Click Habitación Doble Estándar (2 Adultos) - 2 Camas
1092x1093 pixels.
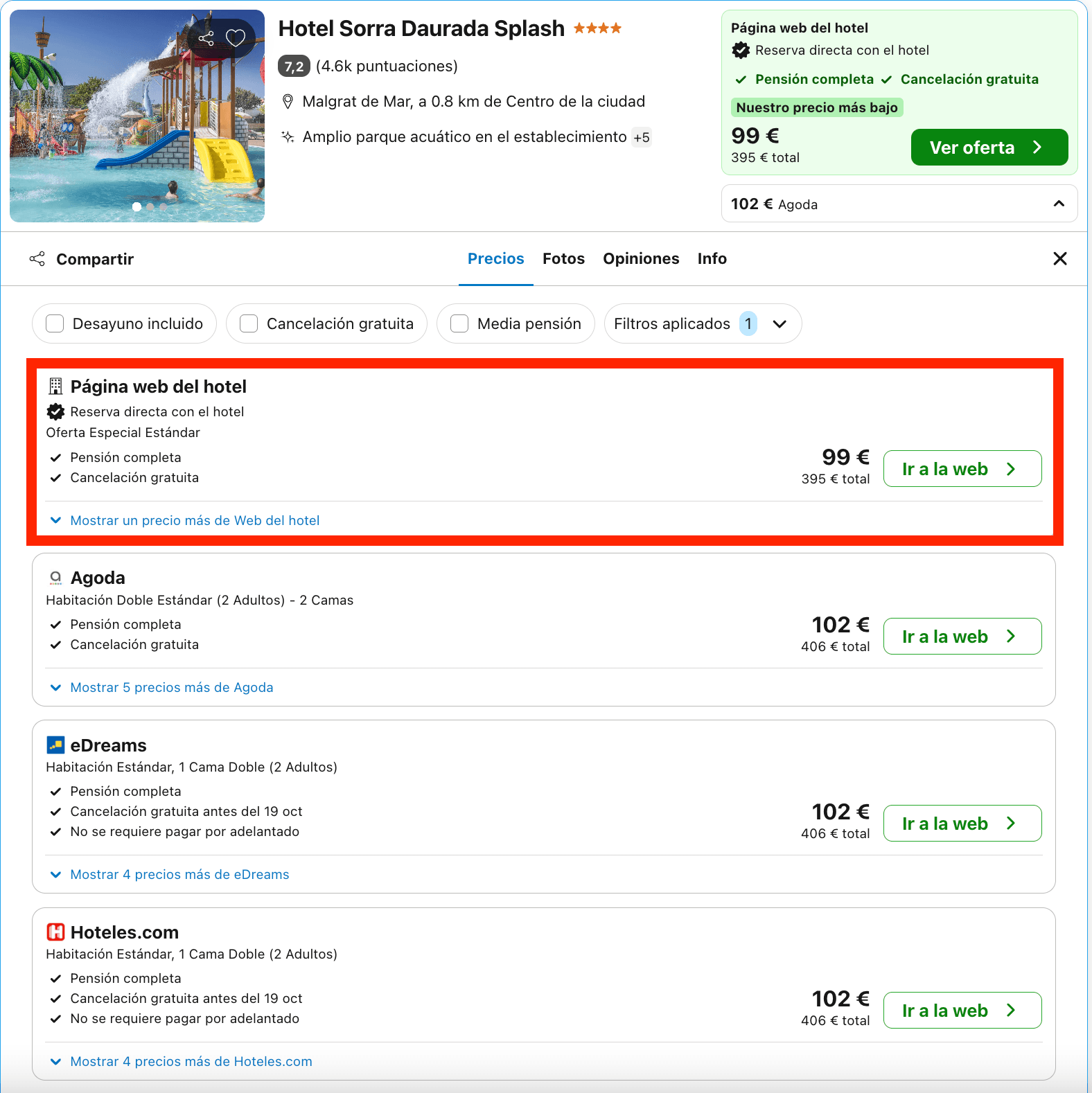pos(200,601)
